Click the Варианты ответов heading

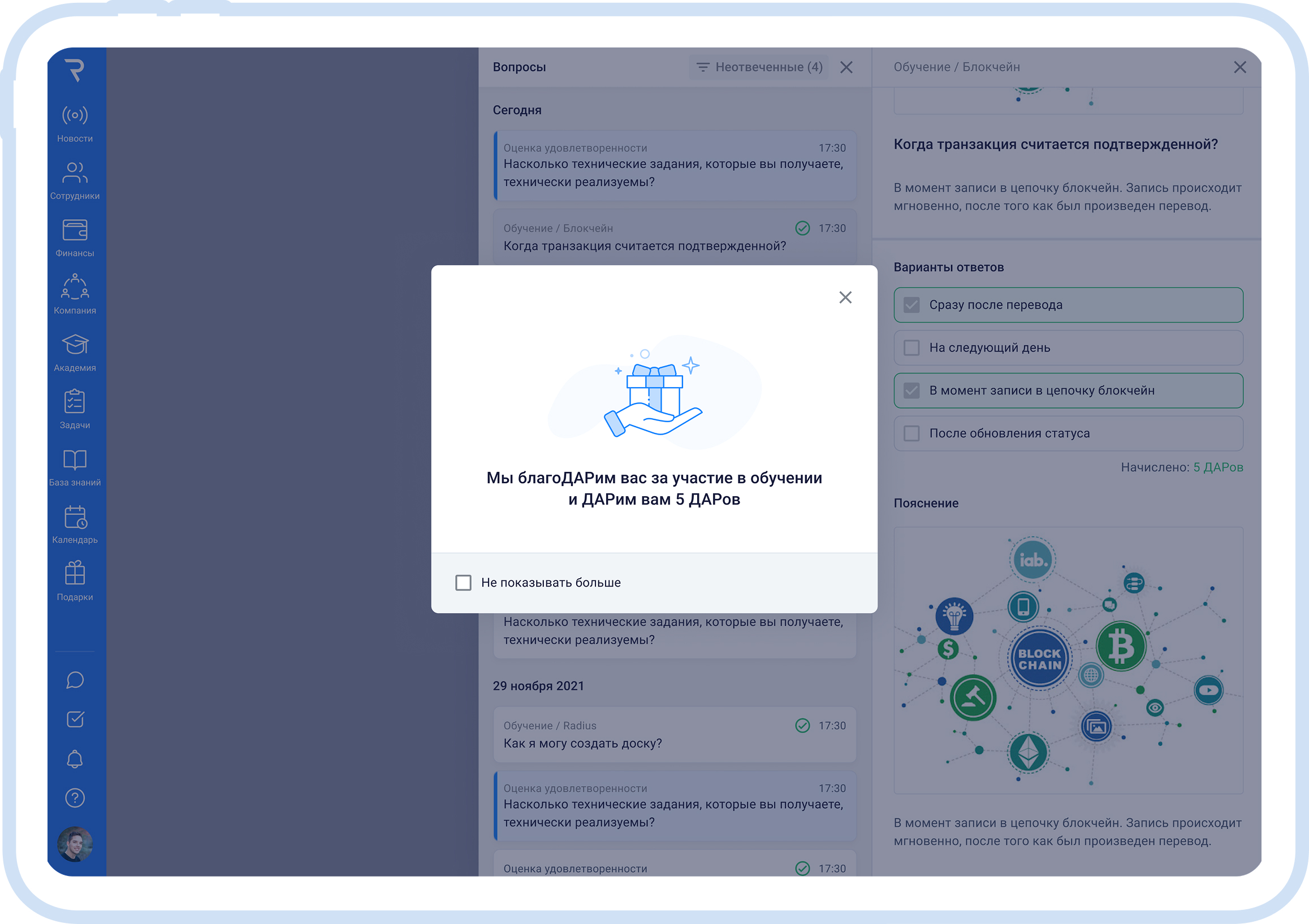(949, 267)
